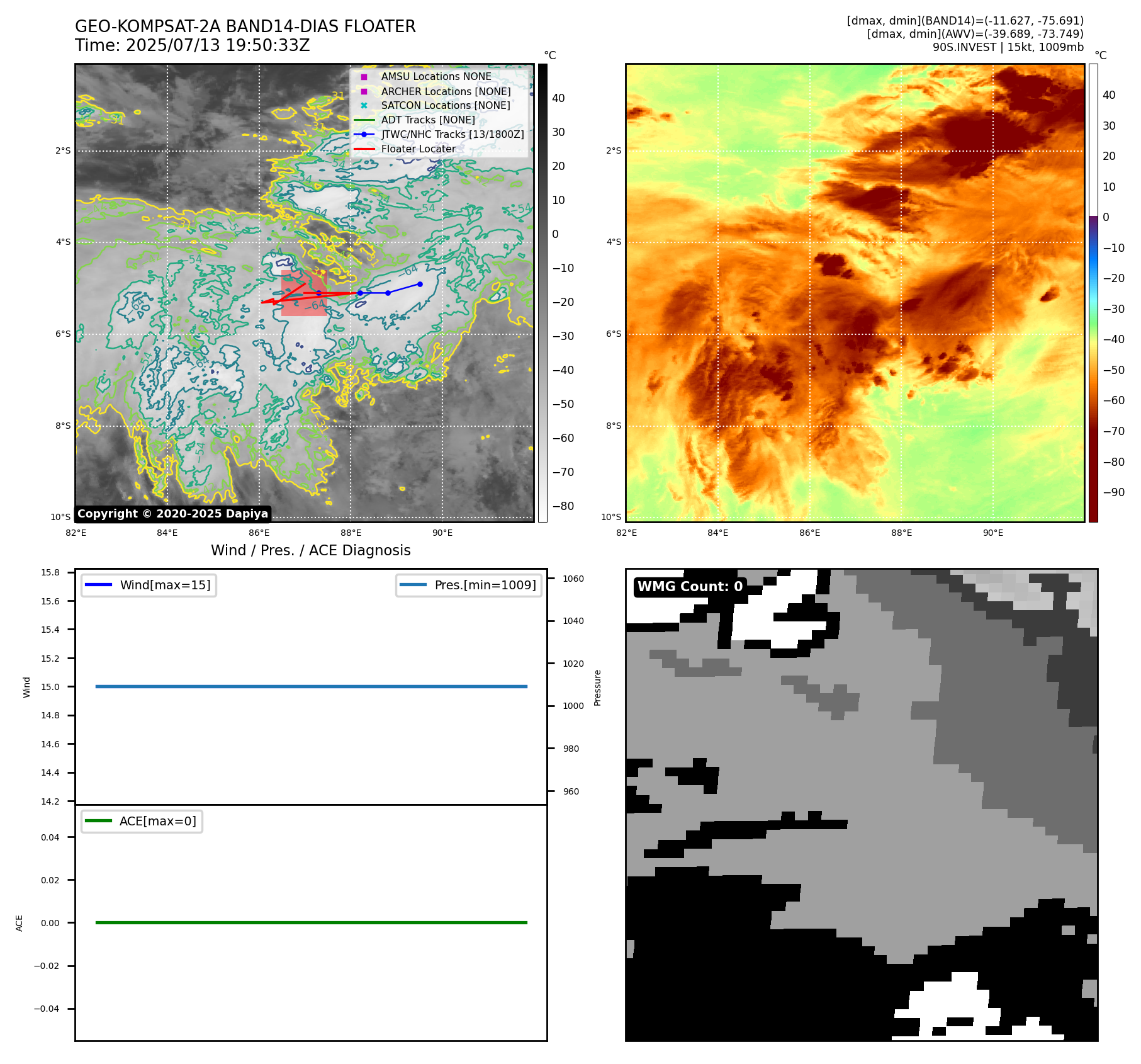The image size is (1141, 1064).
Task: Click the magenta AMSU Locations legend marker
Action: pyautogui.click(x=364, y=77)
